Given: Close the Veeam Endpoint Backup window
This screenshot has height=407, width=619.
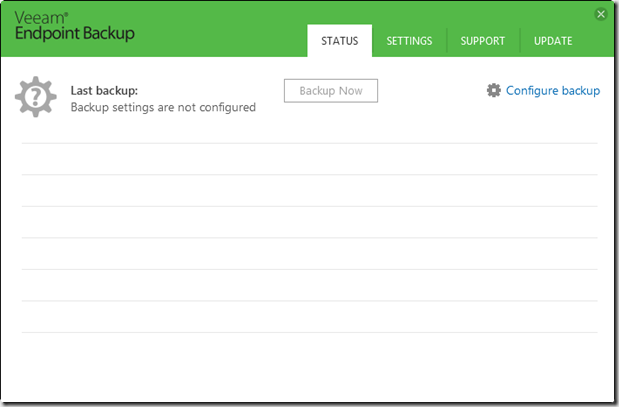Looking at the screenshot, I should [601, 15].
